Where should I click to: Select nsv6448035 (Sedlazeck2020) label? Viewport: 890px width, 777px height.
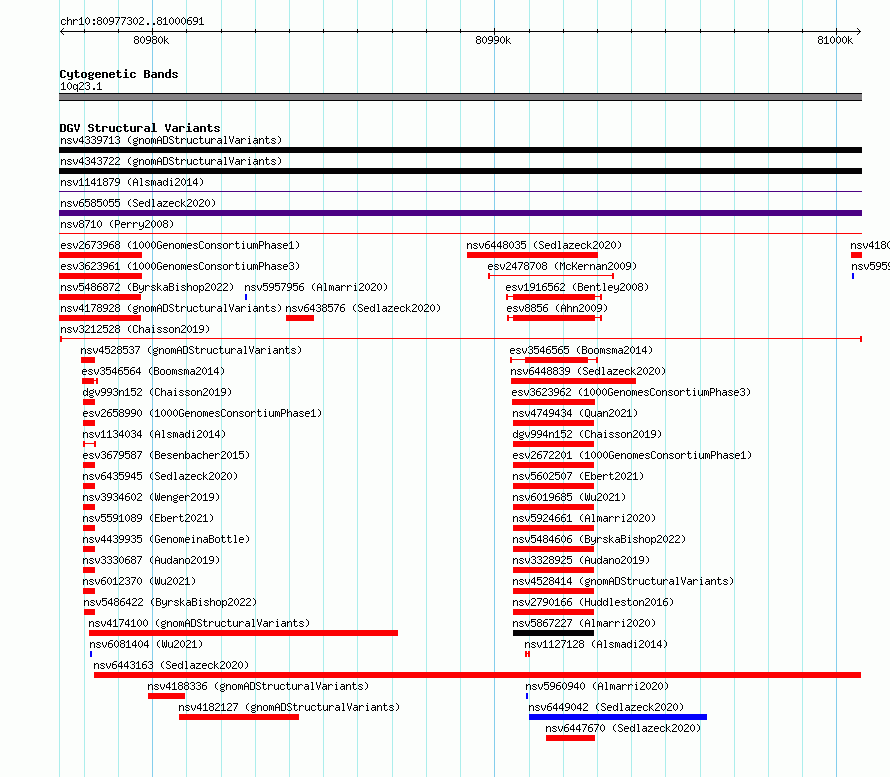click(x=544, y=245)
